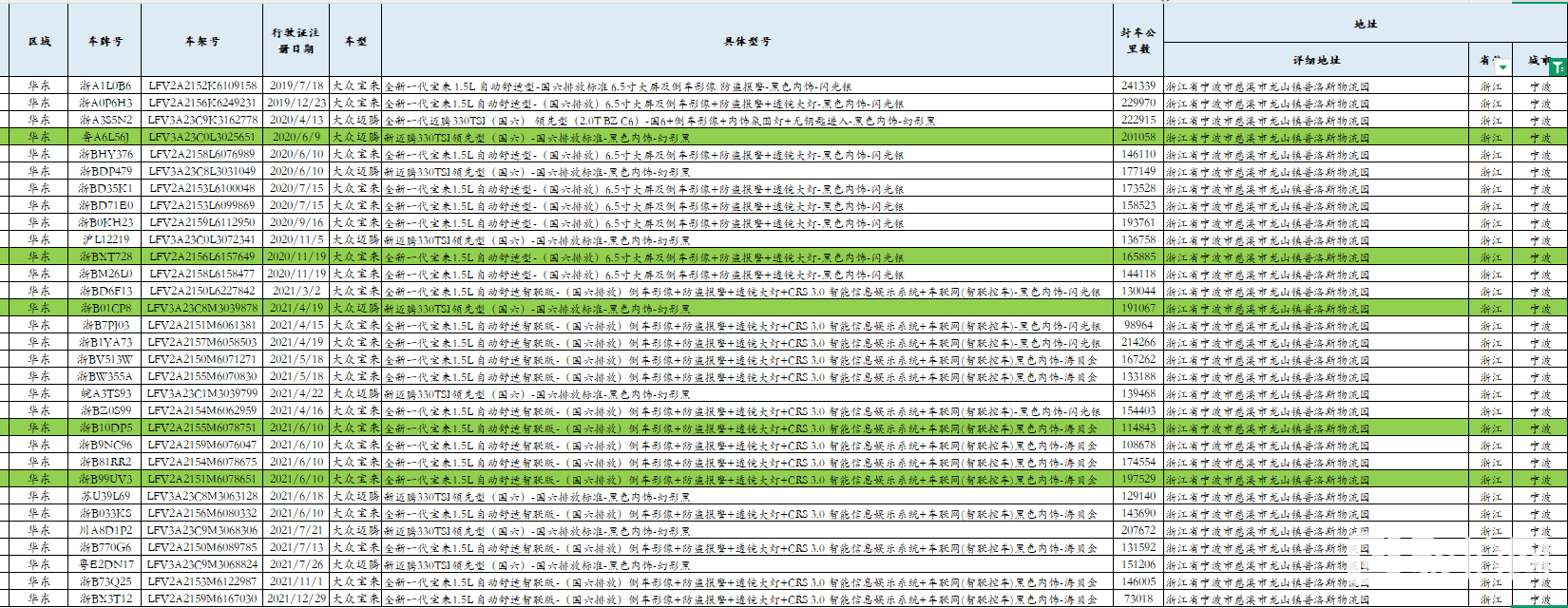Open the active filter icon on 城市 column
The height and width of the screenshot is (608, 1568).
(1558, 67)
